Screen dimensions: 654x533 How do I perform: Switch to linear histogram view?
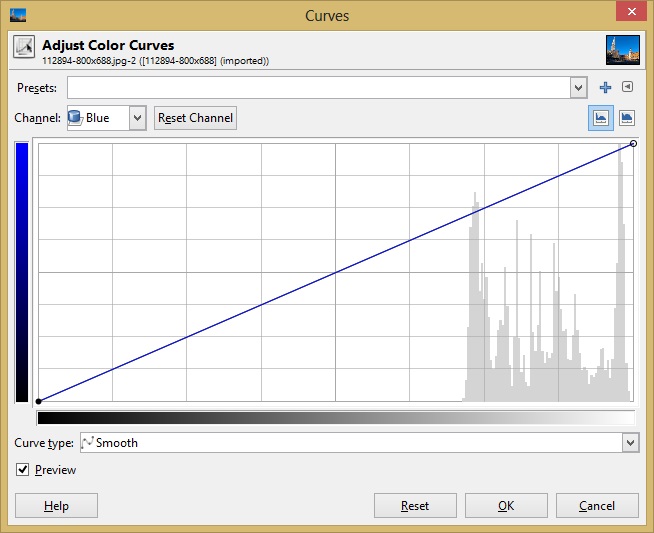tap(602, 118)
